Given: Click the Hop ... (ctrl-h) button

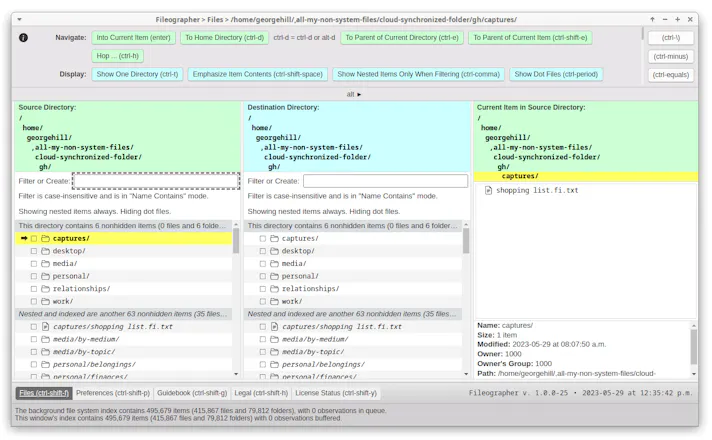Looking at the screenshot, I should (x=118, y=56).
